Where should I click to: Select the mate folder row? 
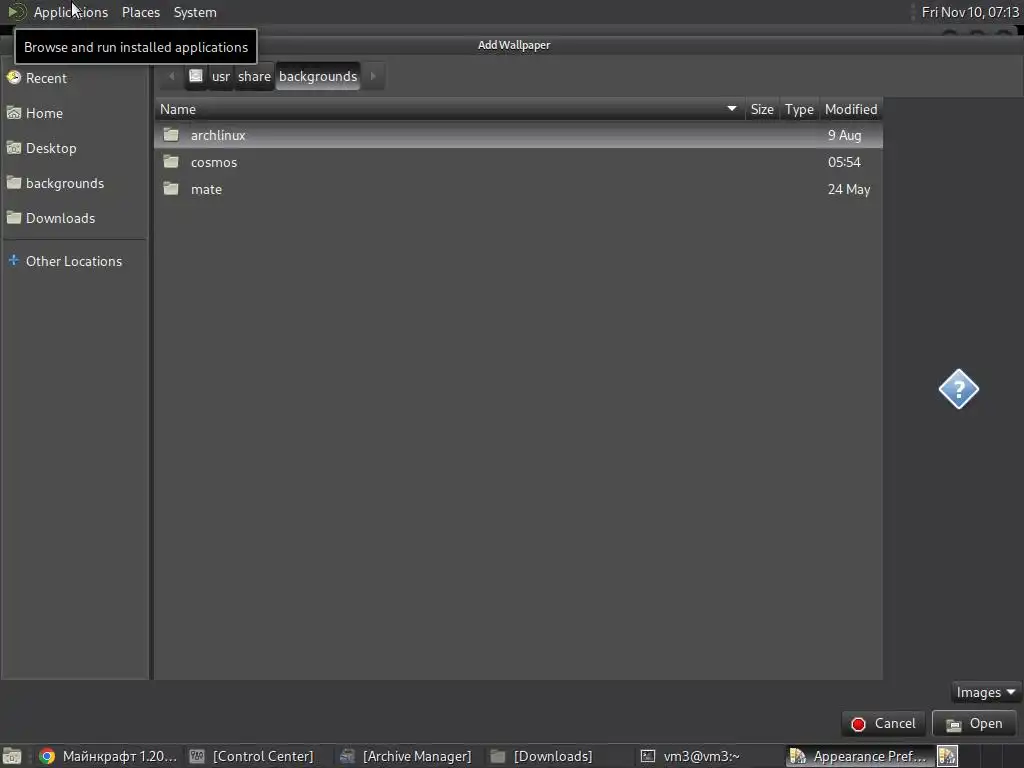tap(518, 189)
